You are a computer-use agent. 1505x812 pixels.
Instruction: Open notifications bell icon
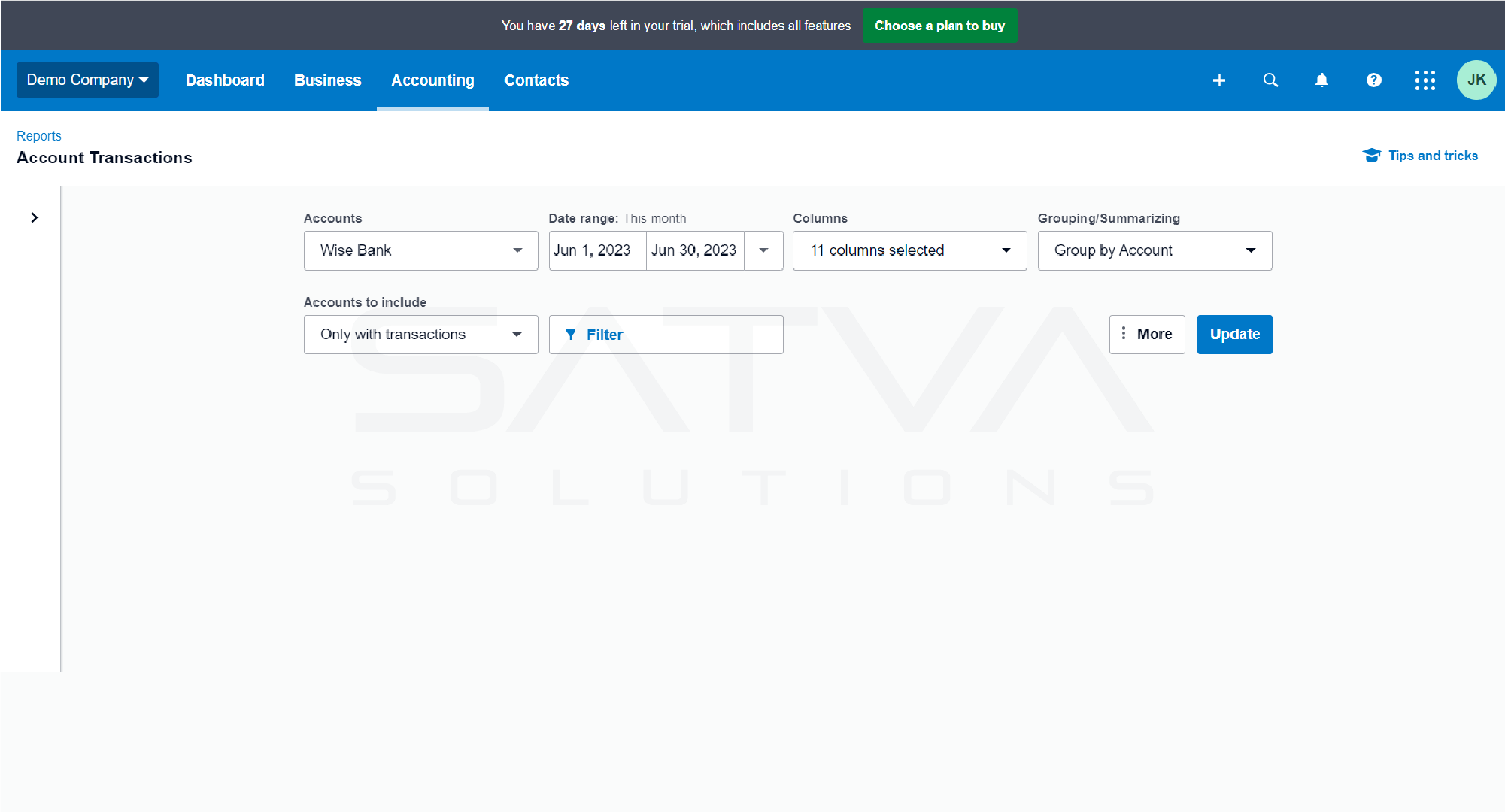pyautogui.click(x=1321, y=80)
